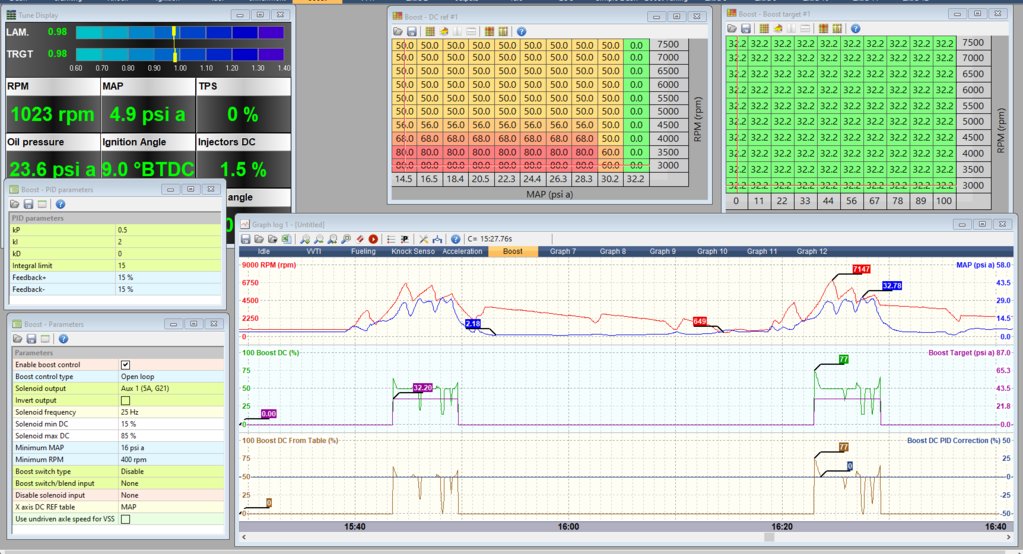
Task: Open the help icon in the Graph log toolbar
Action: click(455, 239)
